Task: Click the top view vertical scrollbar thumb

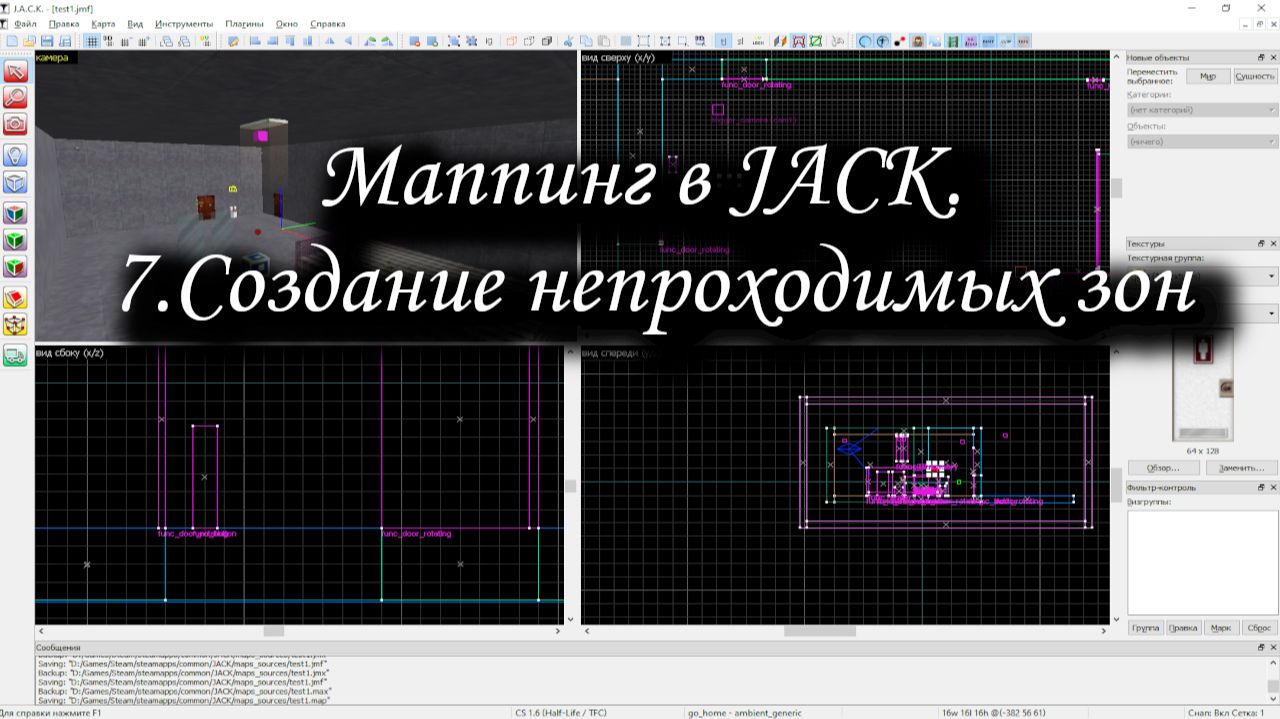Action: click(1117, 187)
